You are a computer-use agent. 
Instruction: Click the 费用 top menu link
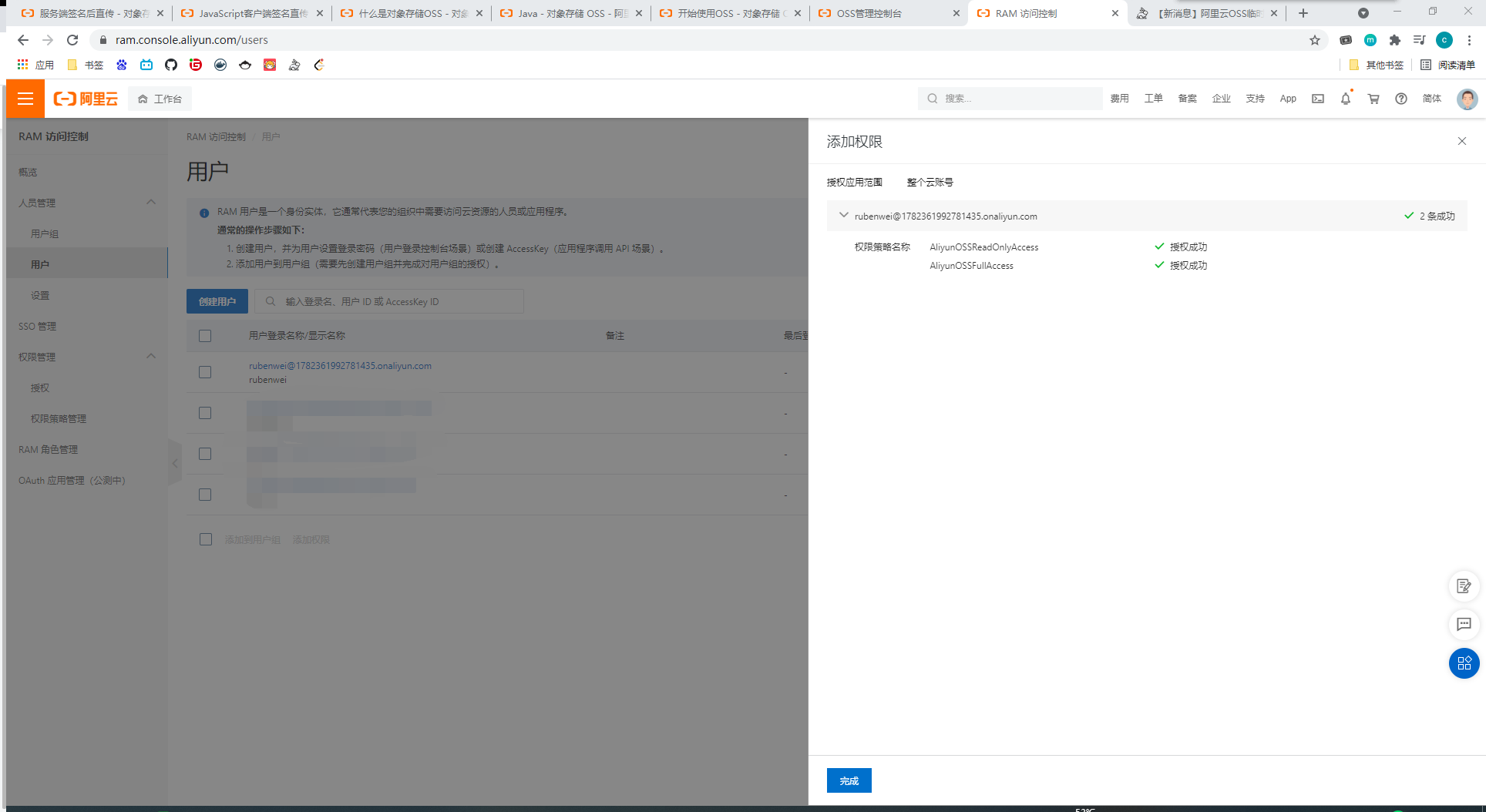[x=1119, y=99]
